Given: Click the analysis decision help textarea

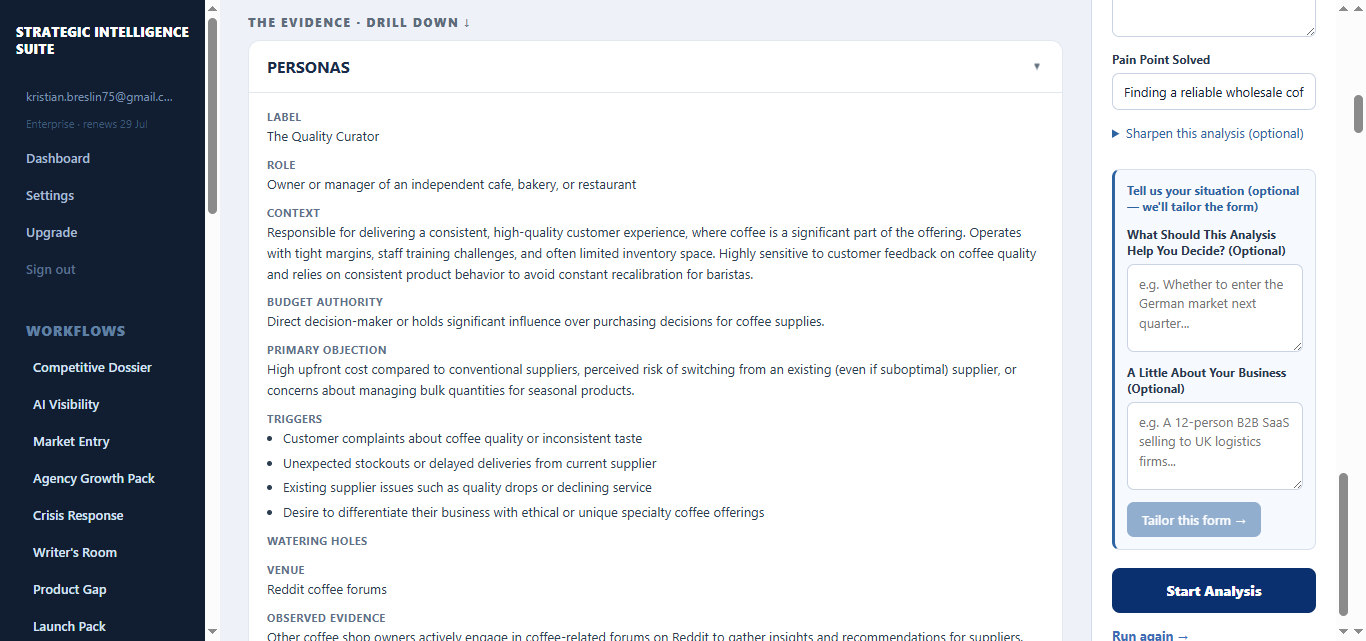Looking at the screenshot, I should (x=1214, y=308).
